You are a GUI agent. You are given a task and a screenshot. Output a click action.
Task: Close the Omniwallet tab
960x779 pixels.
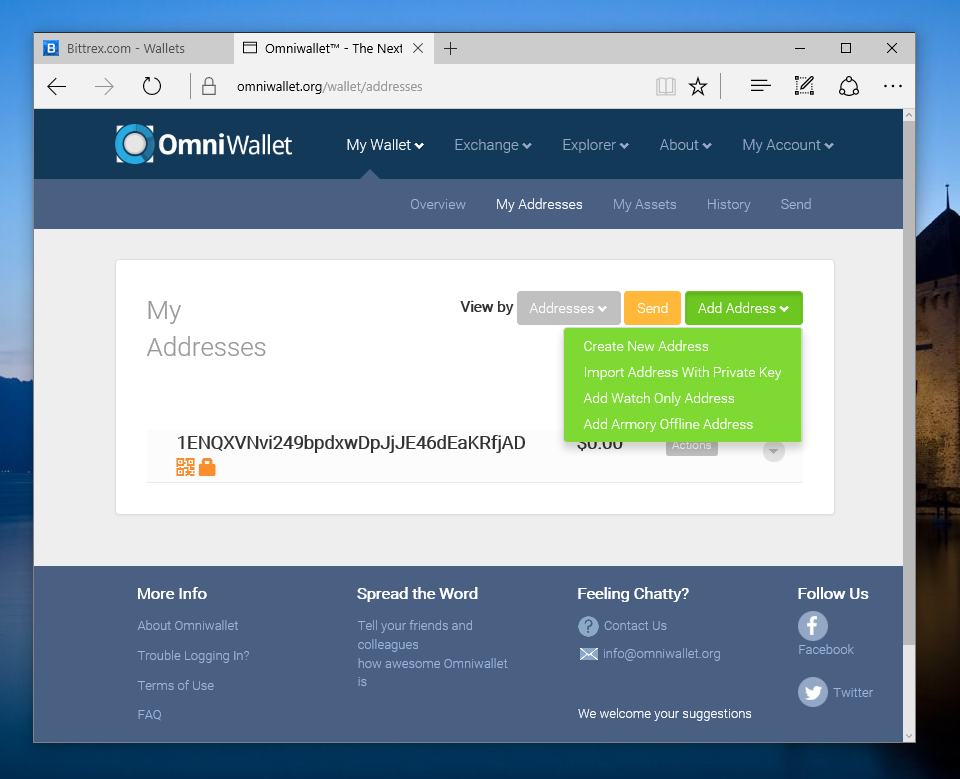(x=418, y=48)
